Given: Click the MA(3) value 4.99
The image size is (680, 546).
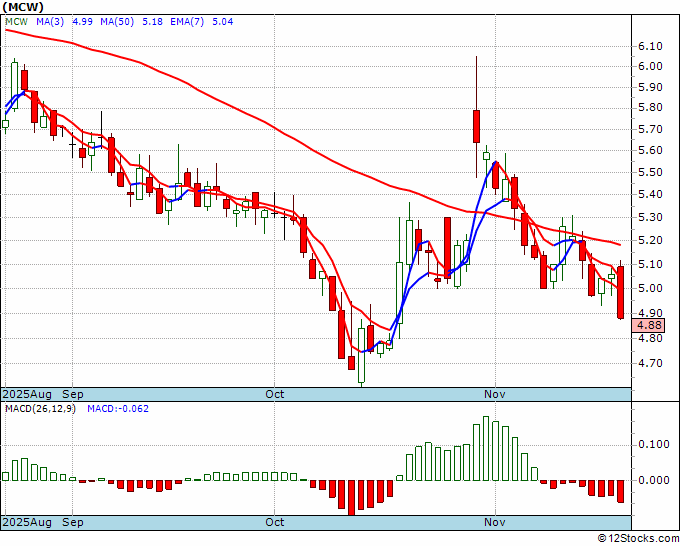Looking at the screenshot, I should pyautogui.click(x=82, y=22).
